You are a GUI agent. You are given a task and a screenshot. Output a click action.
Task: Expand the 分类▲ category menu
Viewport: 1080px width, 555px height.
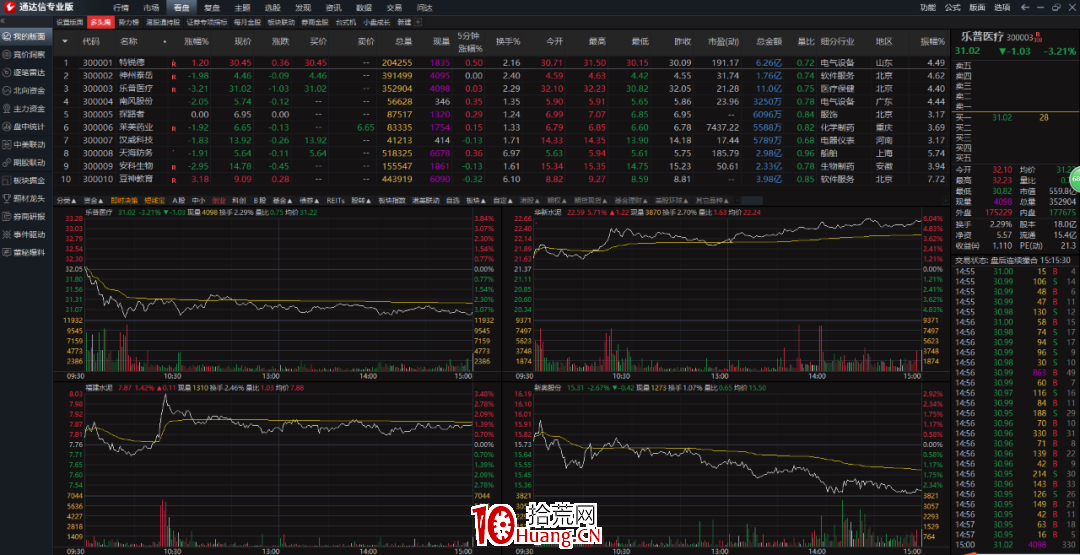[x=64, y=200]
